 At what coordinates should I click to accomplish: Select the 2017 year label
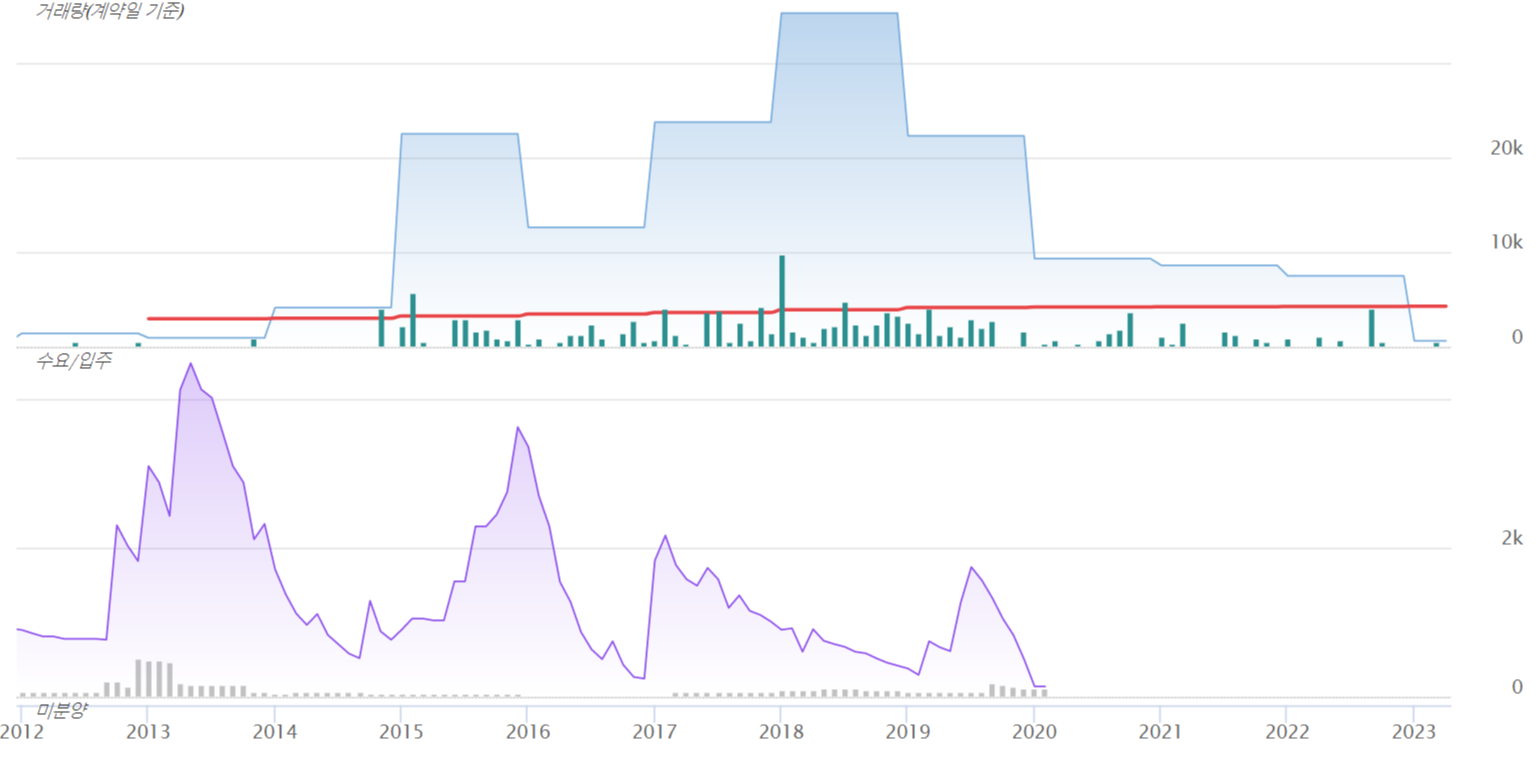click(654, 734)
